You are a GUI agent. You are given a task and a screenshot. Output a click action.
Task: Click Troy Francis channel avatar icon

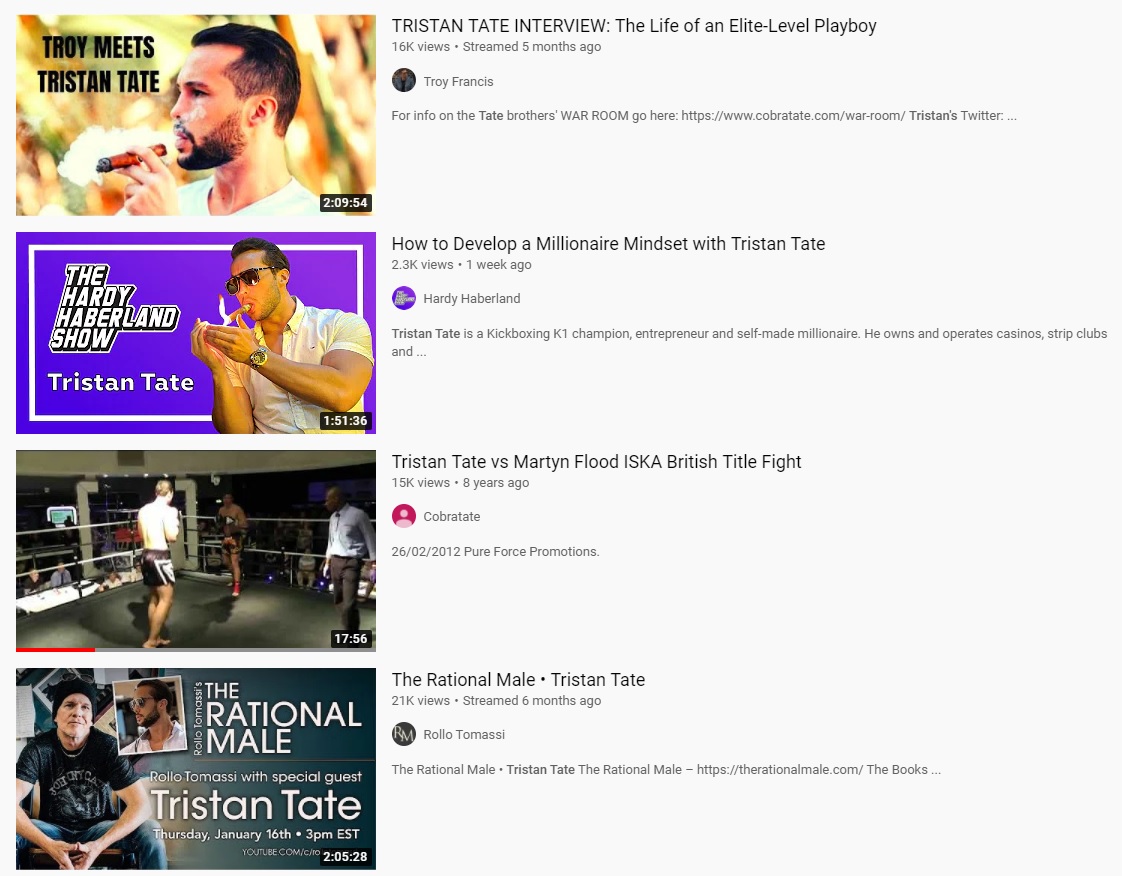pos(404,81)
